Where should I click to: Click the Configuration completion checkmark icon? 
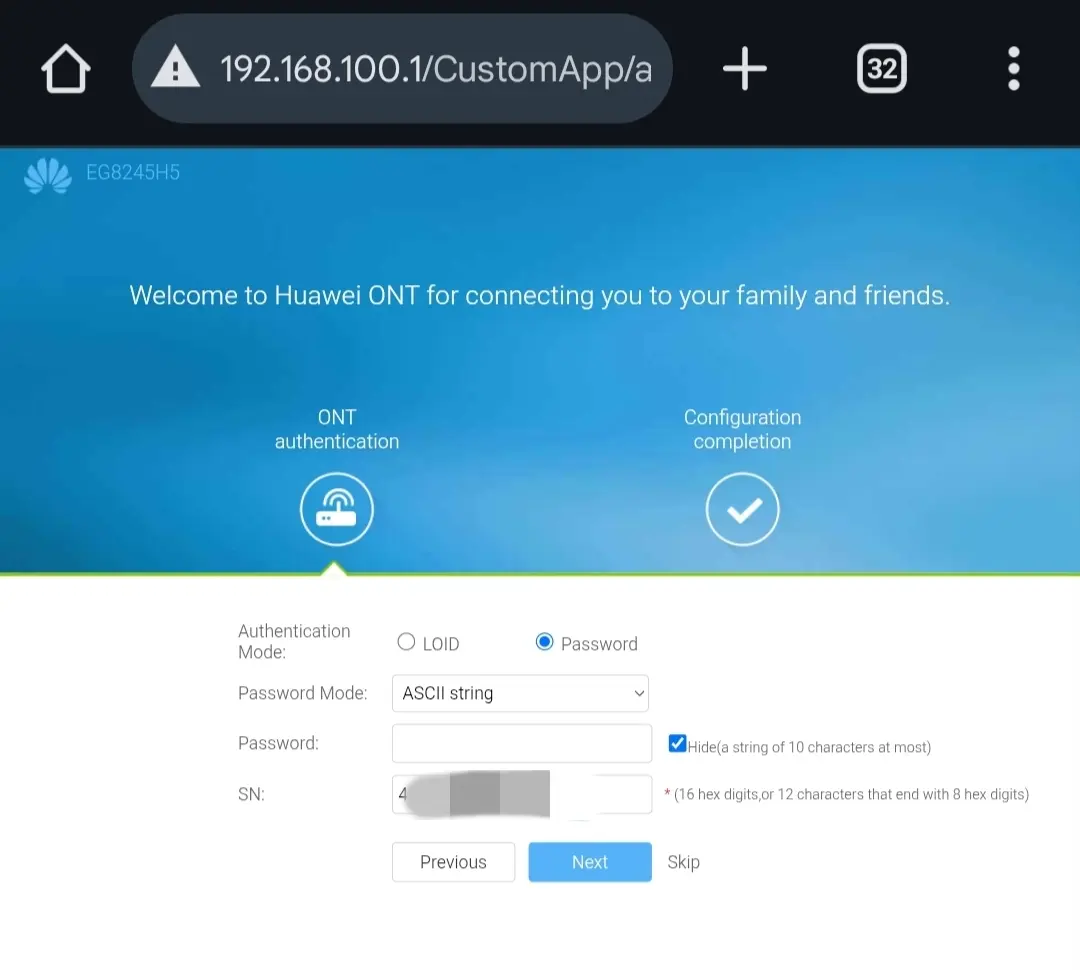pos(742,509)
